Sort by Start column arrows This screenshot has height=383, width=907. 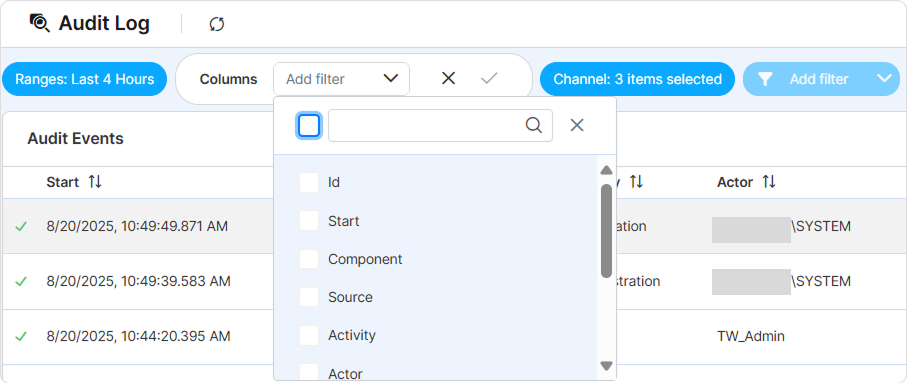coord(95,182)
